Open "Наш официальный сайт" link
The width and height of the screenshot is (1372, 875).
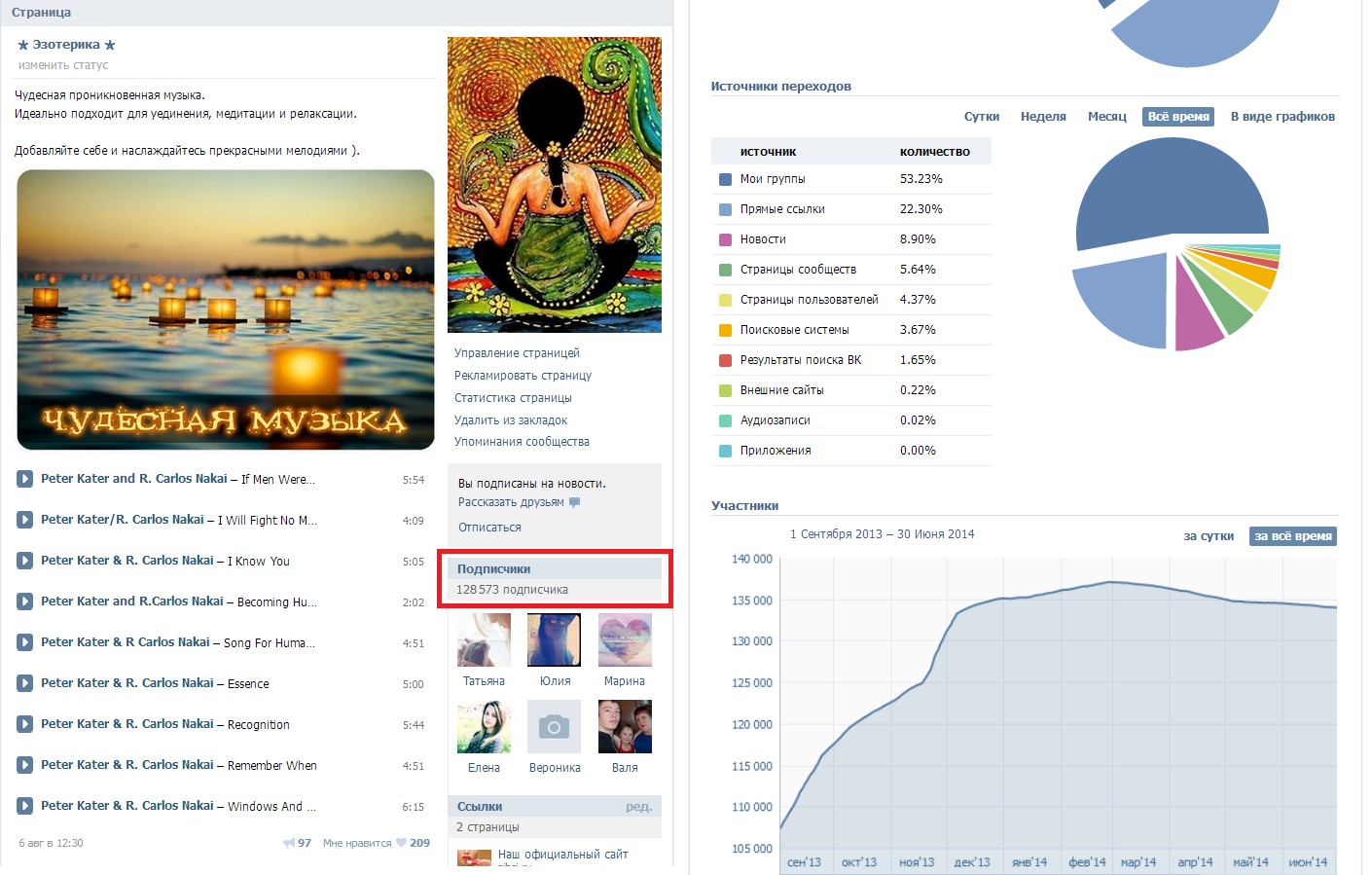tap(562, 855)
